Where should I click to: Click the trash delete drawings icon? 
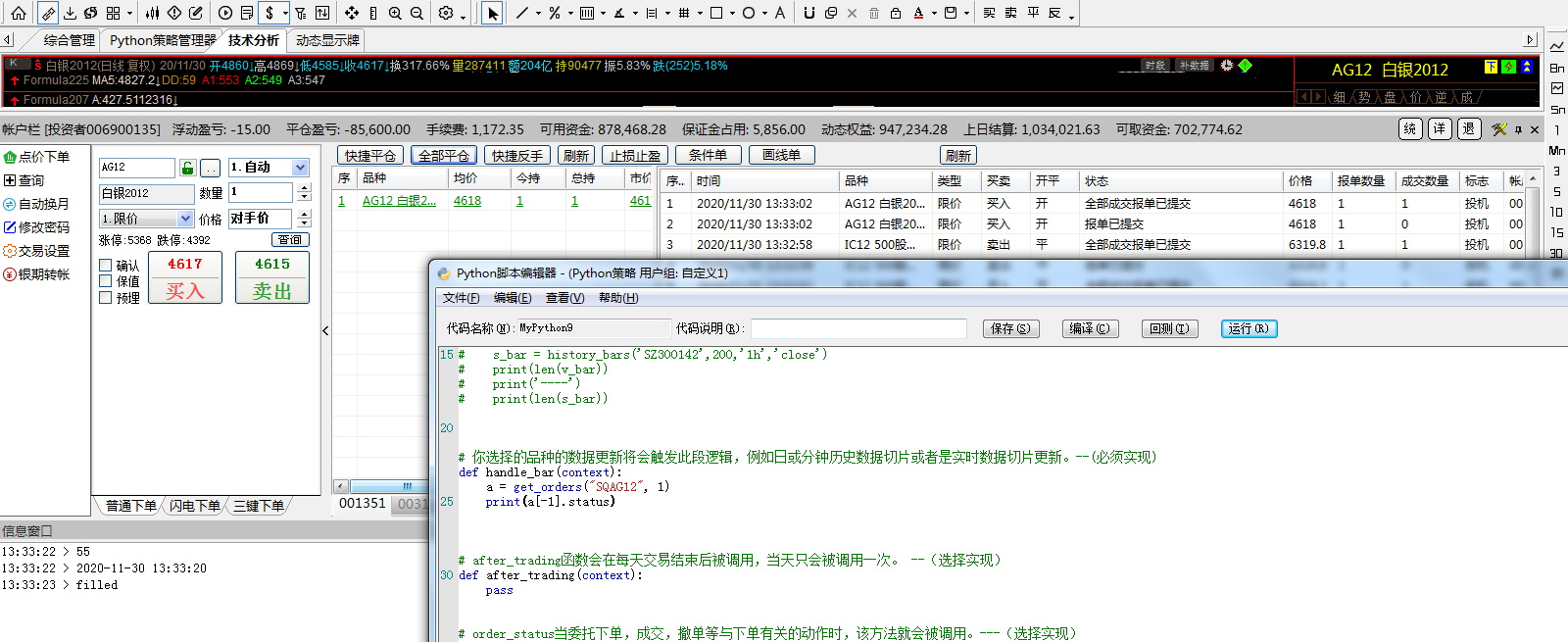(x=874, y=13)
